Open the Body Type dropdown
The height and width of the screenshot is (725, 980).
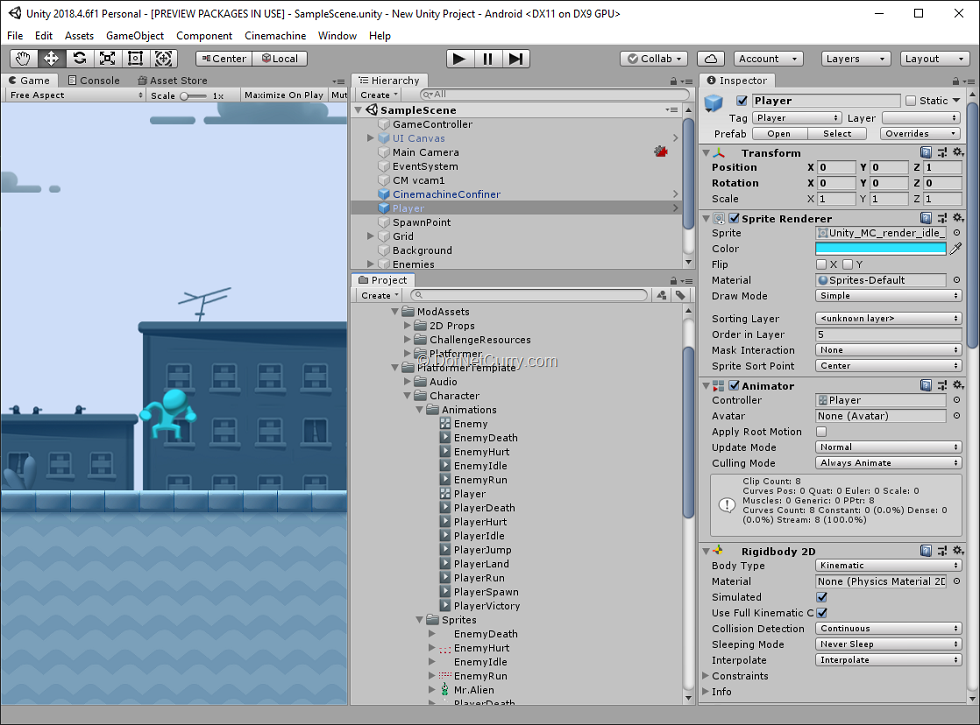pos(888,565)
